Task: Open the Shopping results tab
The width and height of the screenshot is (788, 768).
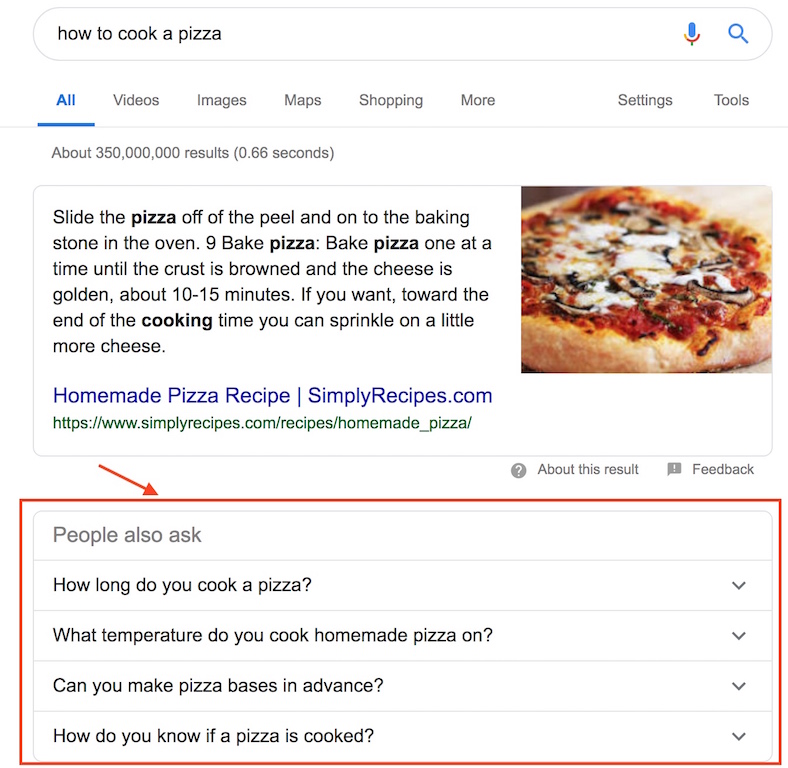Action: coord(391,100)
